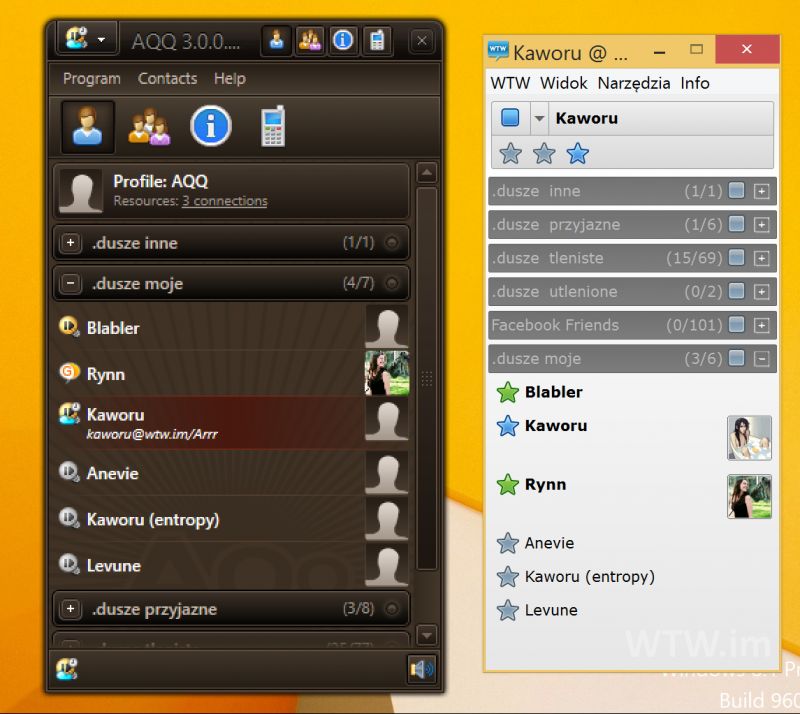Toggle blue square on Facebook Friends header
Image resolution: width=800 pixels, height=714 pixels.
[736, 325]
